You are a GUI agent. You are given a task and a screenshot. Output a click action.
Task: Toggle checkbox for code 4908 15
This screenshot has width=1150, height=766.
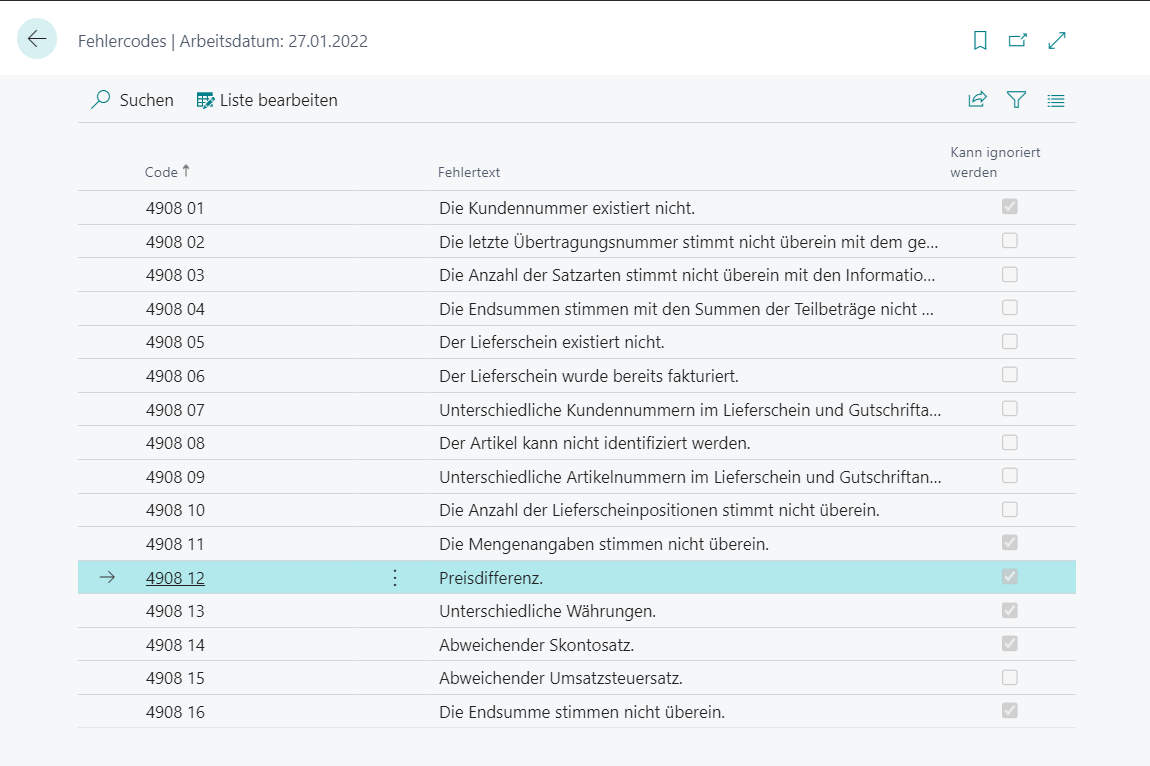1010,677
